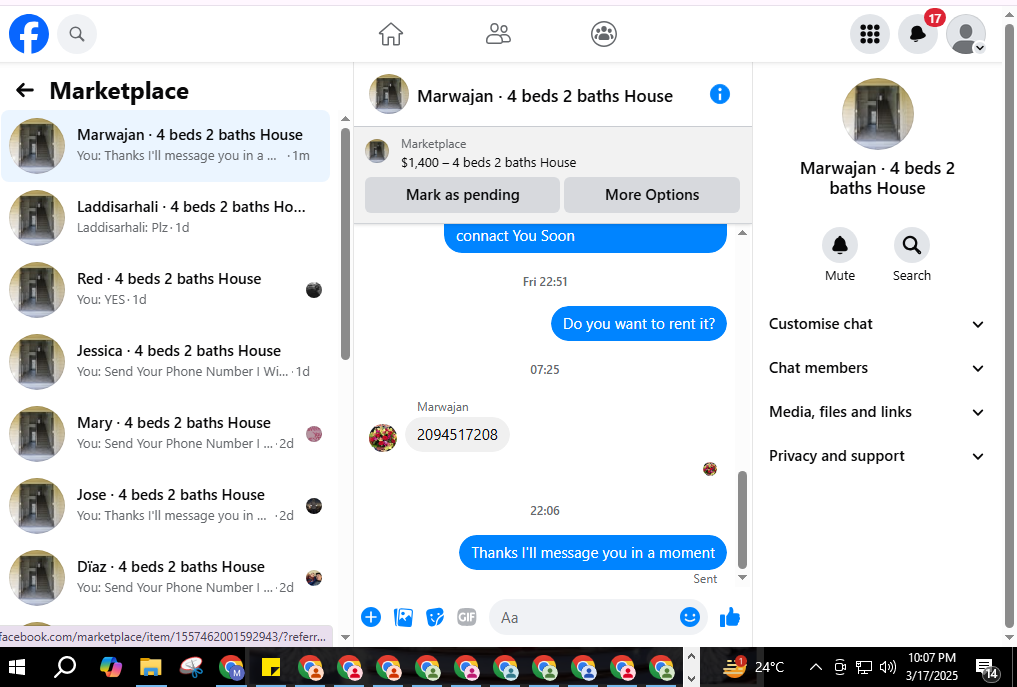Viewport: 1017px width, 687px height.
Task: Open Mary conversation in chat list
Action: pos(165,433)
